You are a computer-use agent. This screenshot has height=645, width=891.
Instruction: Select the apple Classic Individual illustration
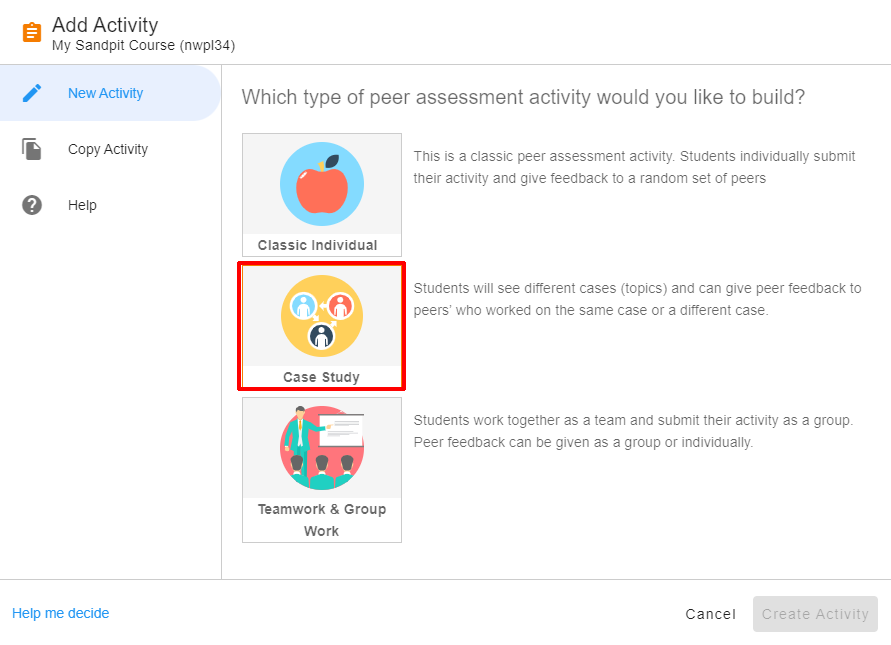click(321, 184)
